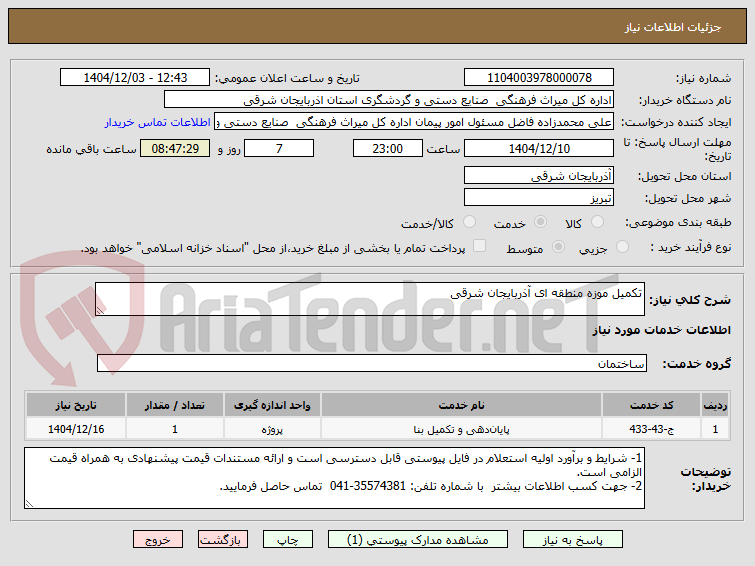Click the quantity cell showing 1
Image resolution: width=755 pixels, height=566 pixels.
coord(174,429)
